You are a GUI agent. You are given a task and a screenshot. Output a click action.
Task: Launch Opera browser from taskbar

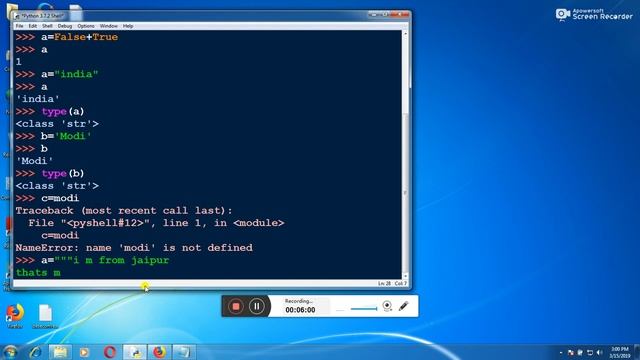109,352
